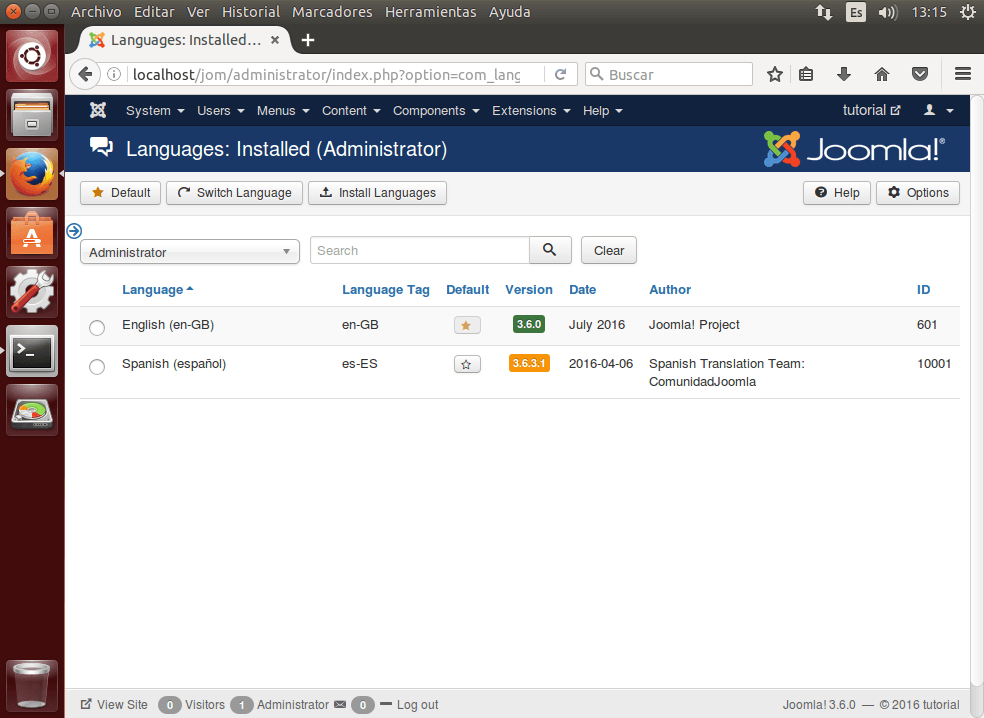
Task: Go back with browser back arrow
Action: (85, 74)
